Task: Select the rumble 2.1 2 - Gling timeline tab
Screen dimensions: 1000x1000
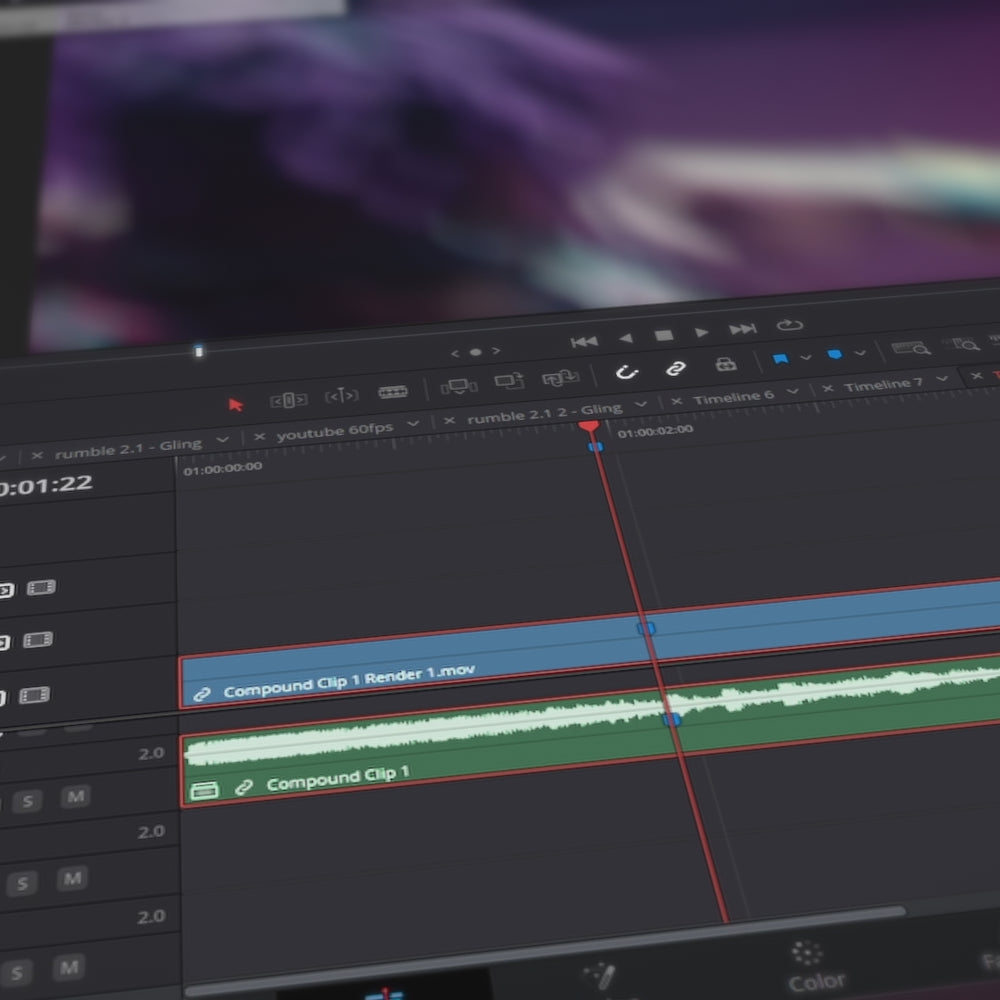Action: point(545,413)
